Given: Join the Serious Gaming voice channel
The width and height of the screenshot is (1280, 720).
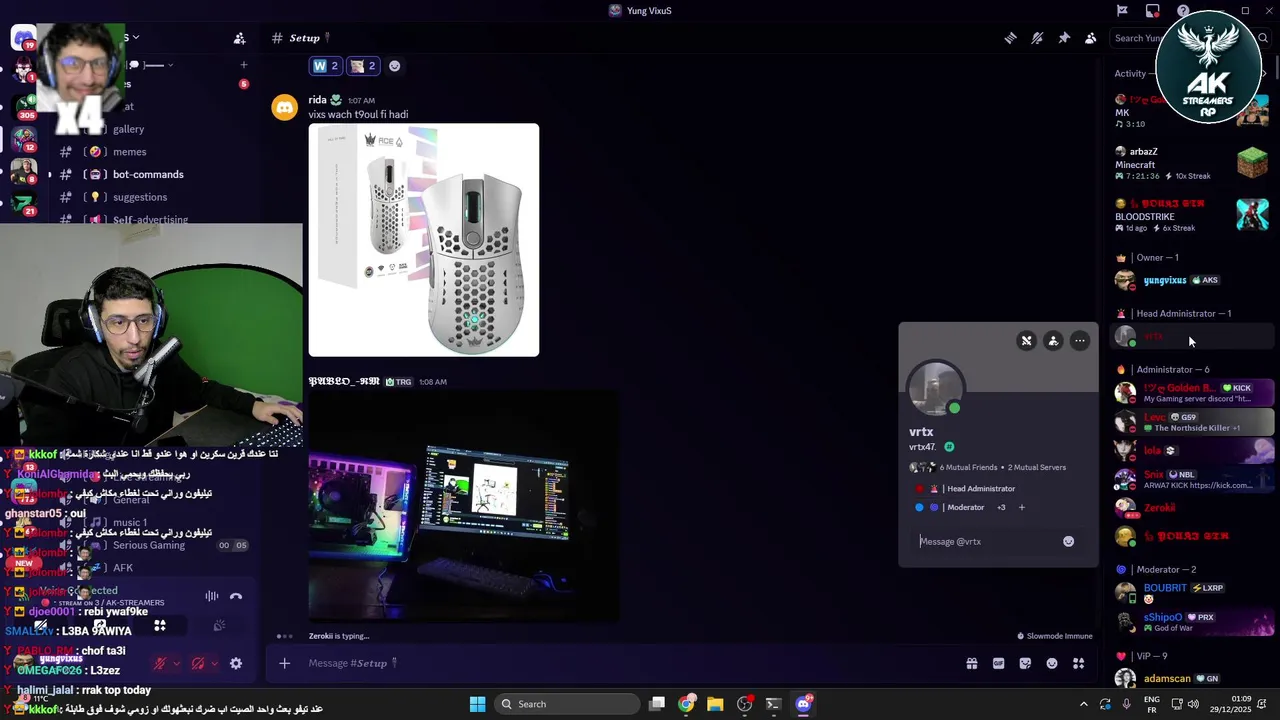Looking at the screenshot, I should click(x=149, y=545).
